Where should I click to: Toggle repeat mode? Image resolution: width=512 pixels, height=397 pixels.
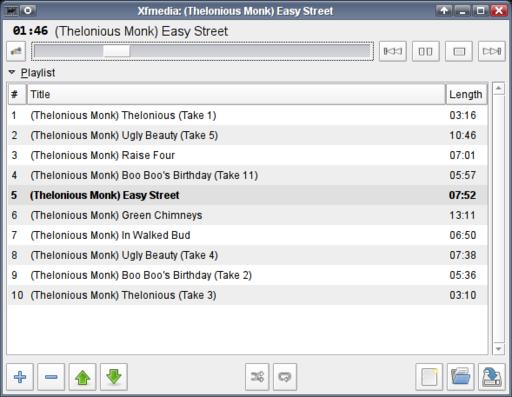pyautogui.click(x=285, y=377)
